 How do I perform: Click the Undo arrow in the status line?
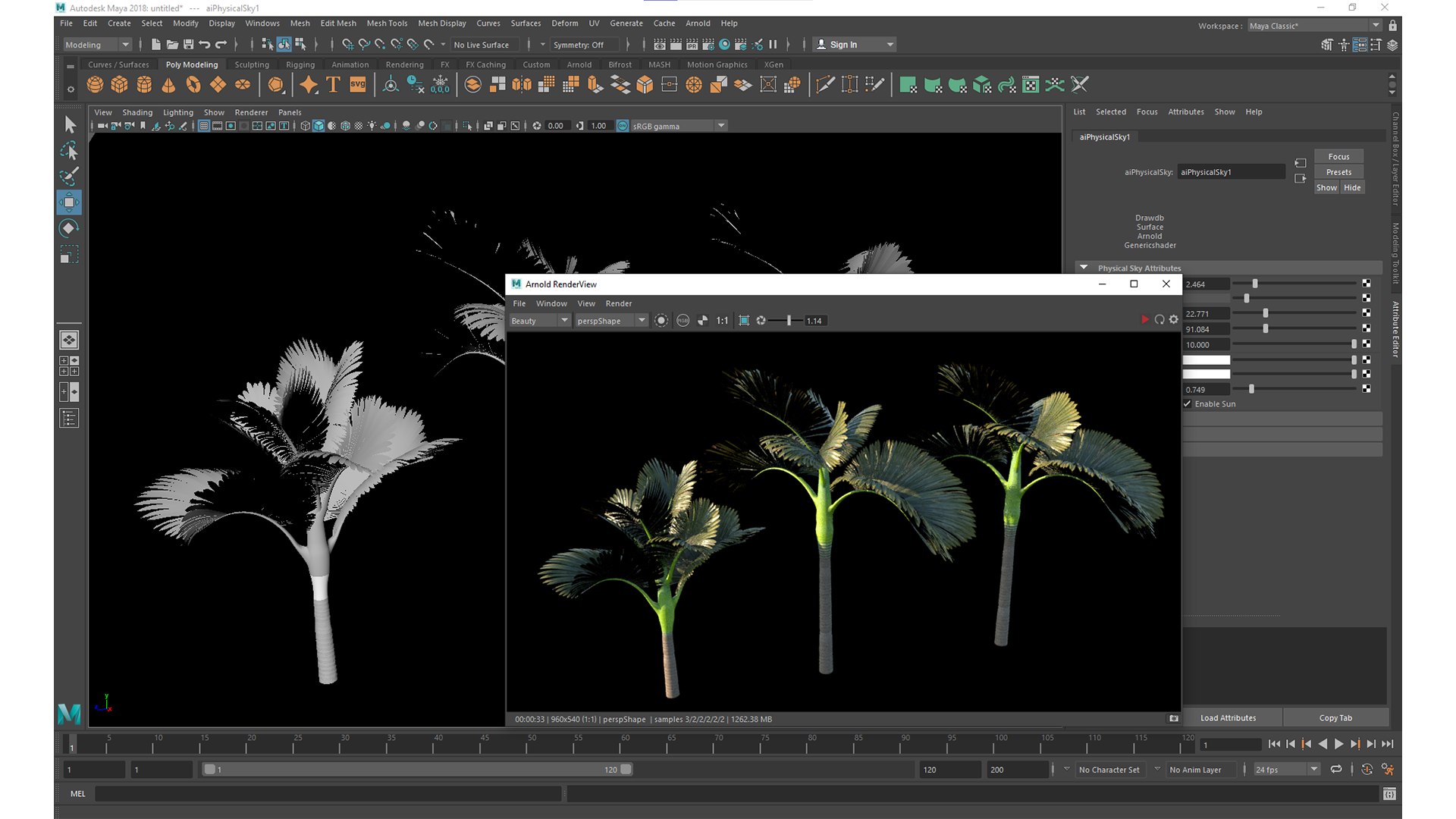tap(205, 45)
